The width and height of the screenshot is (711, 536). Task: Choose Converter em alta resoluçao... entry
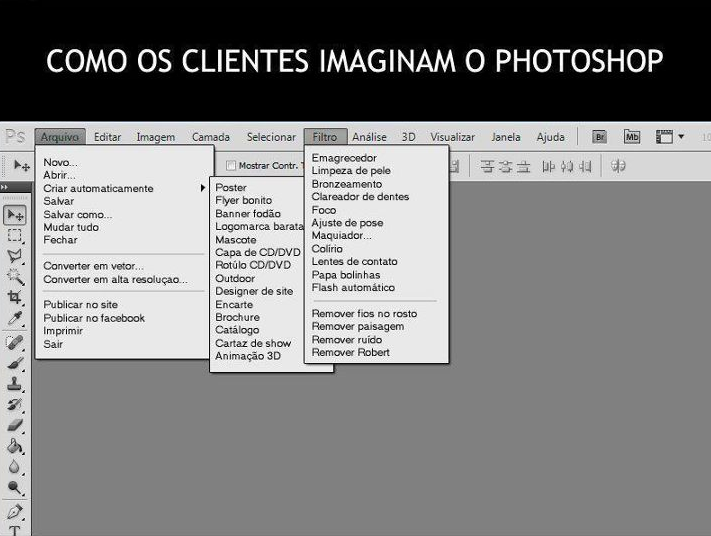115,279
